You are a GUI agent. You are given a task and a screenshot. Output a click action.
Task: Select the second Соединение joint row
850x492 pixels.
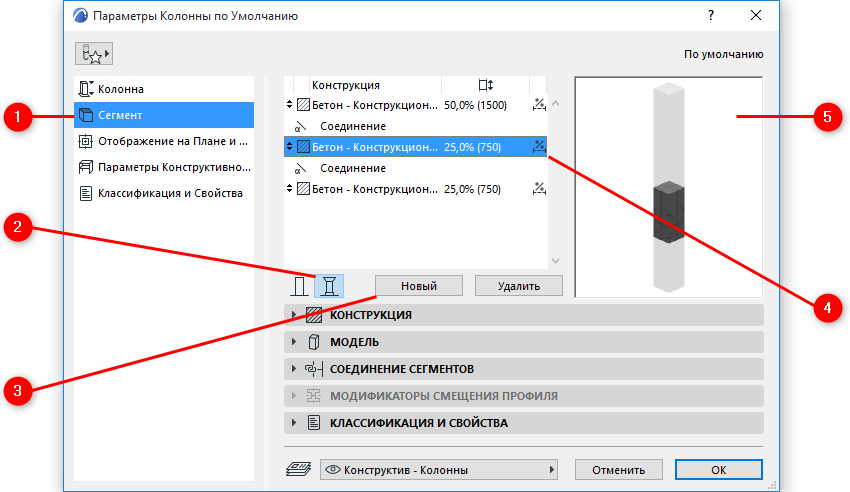coord(415,168)
